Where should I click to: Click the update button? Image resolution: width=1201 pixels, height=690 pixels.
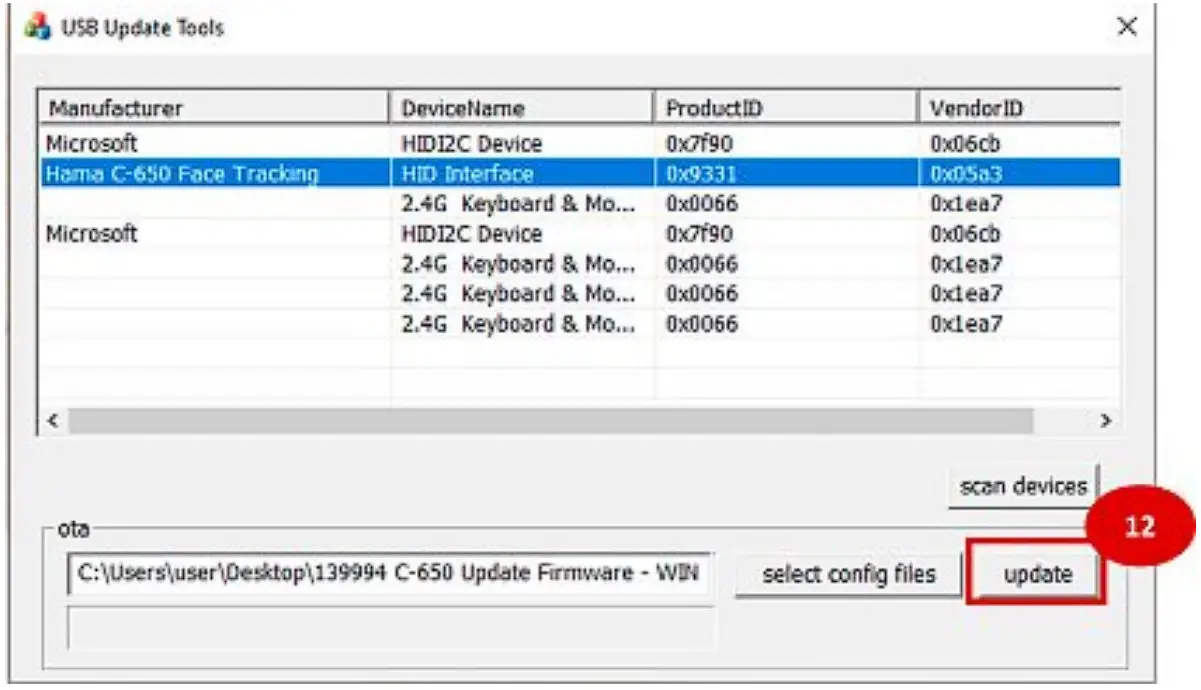[1037, 574]
